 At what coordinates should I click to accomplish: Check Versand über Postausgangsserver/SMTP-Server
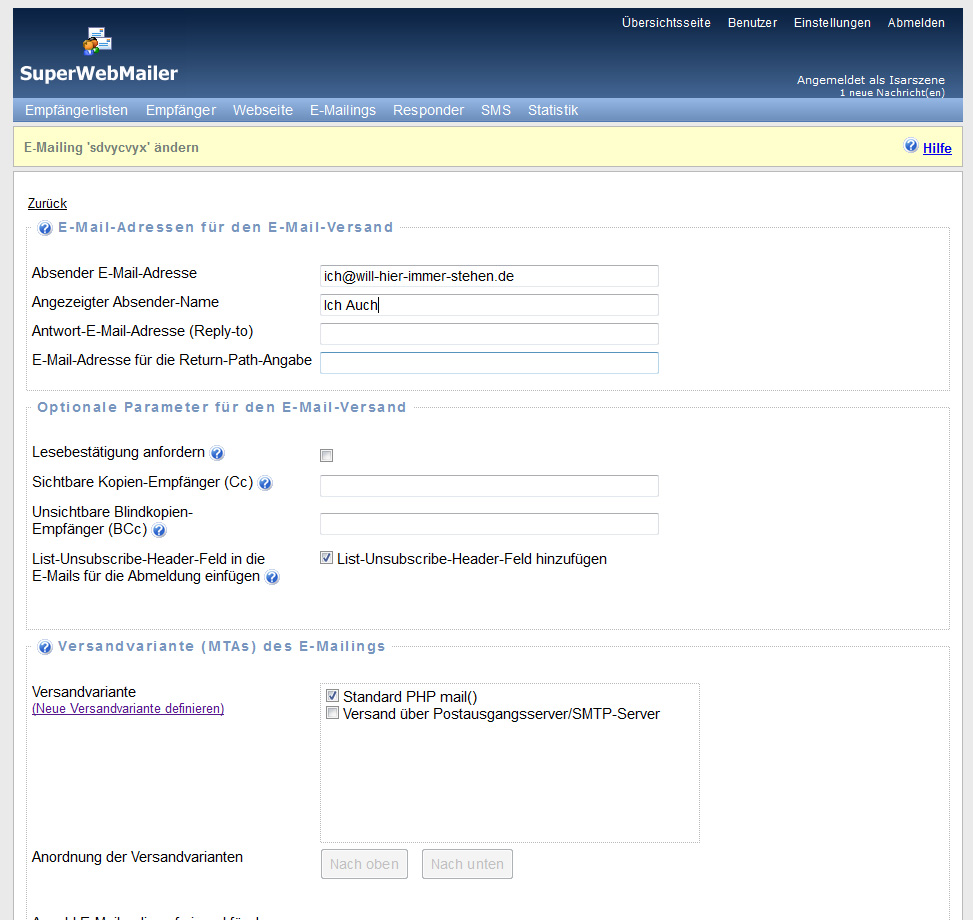(332, 714)
